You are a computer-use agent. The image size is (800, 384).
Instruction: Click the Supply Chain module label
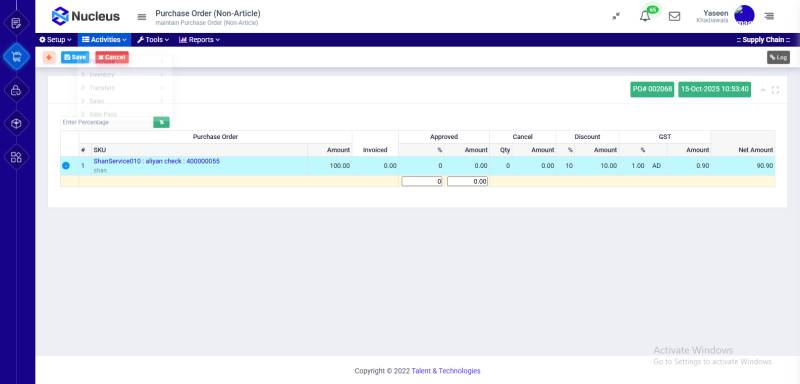763,40
